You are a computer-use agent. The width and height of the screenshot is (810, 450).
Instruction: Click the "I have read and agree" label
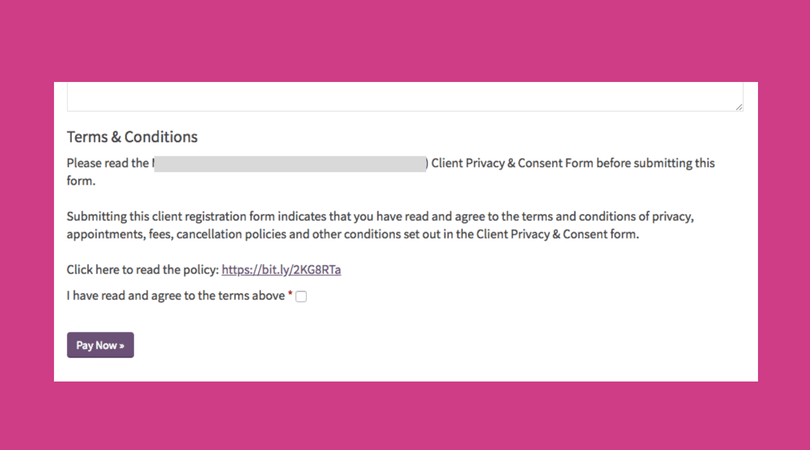(176, 296)
